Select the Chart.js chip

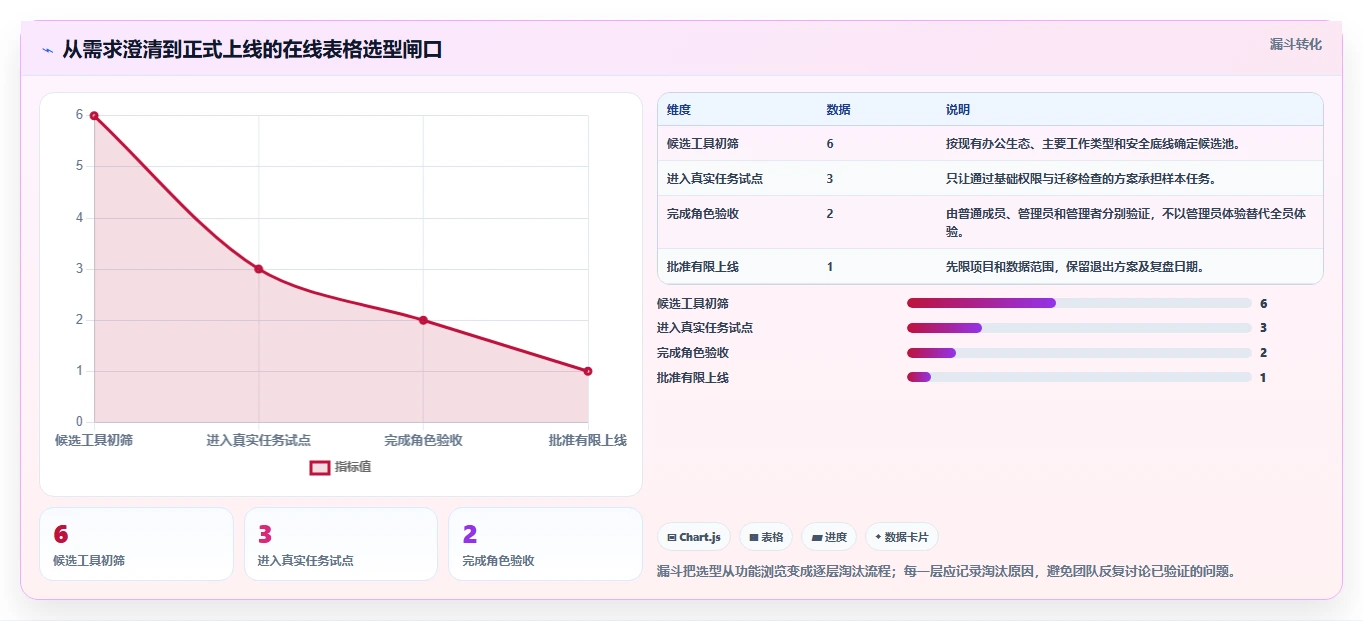tap(694, 537)
